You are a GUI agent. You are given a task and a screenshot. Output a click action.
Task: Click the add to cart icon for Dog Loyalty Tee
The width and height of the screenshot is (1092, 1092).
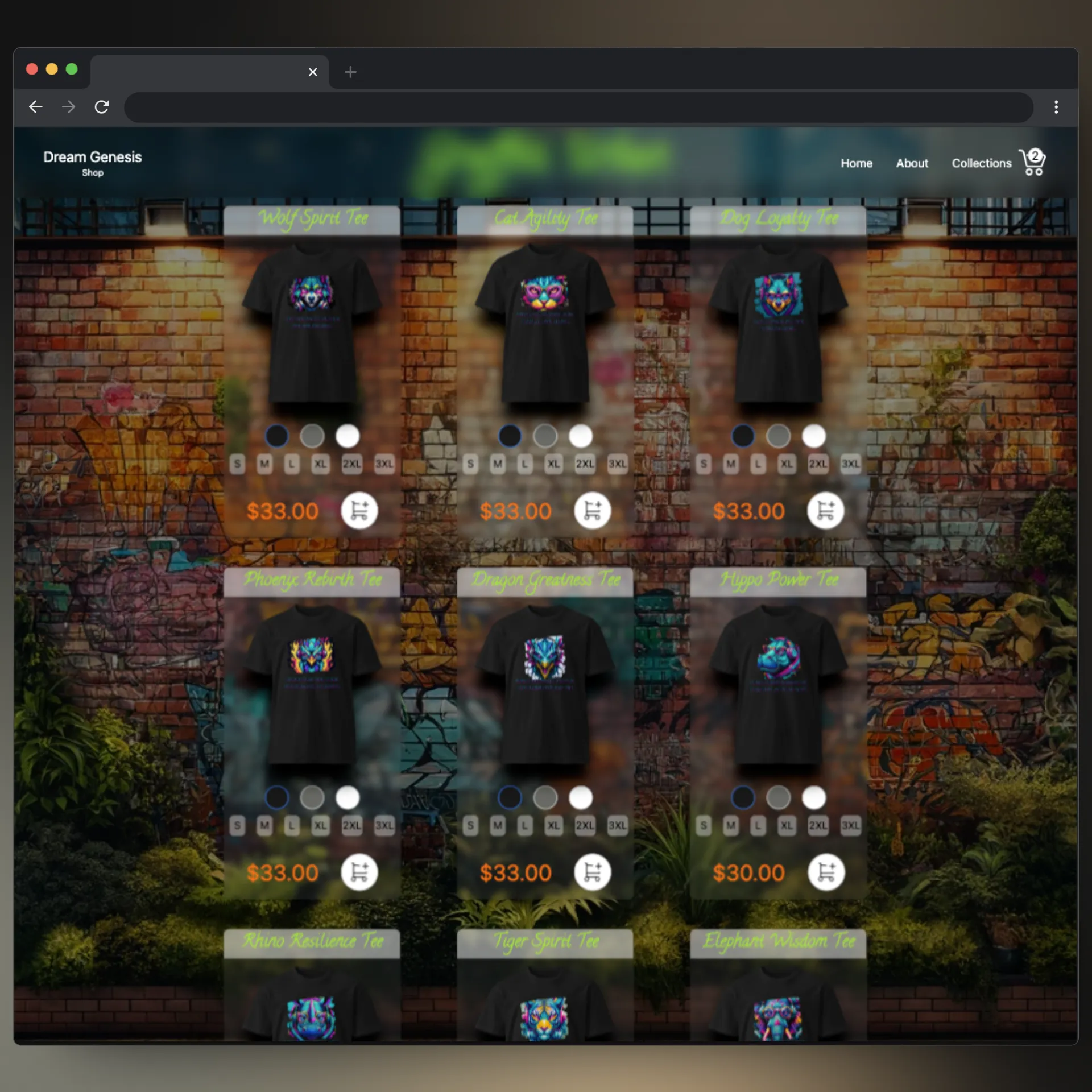pos(824,511)
